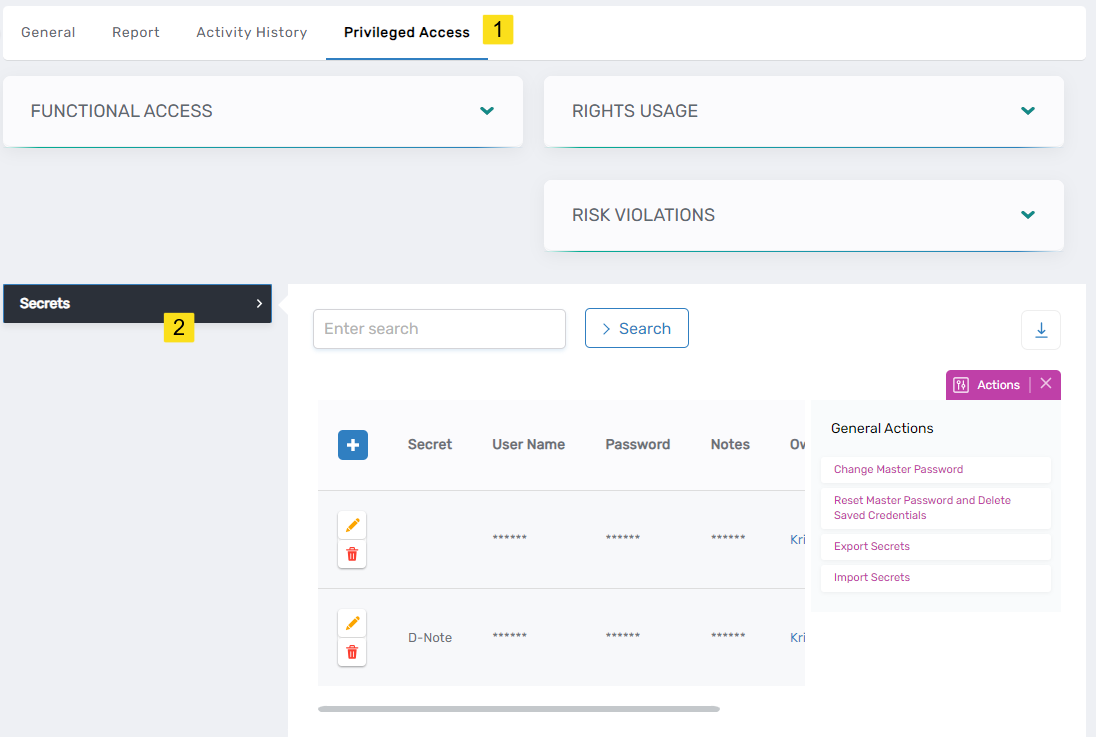Click inside the Enter search field
This screenshot has height=737, width=1096.
point(439,328)
